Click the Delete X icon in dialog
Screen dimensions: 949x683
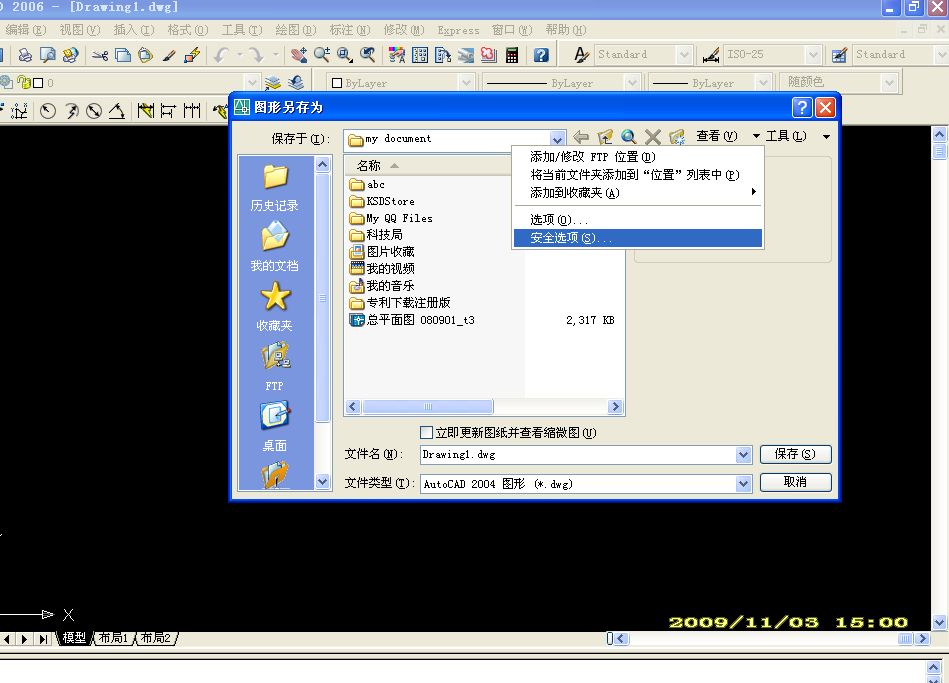tap(652, 137)
